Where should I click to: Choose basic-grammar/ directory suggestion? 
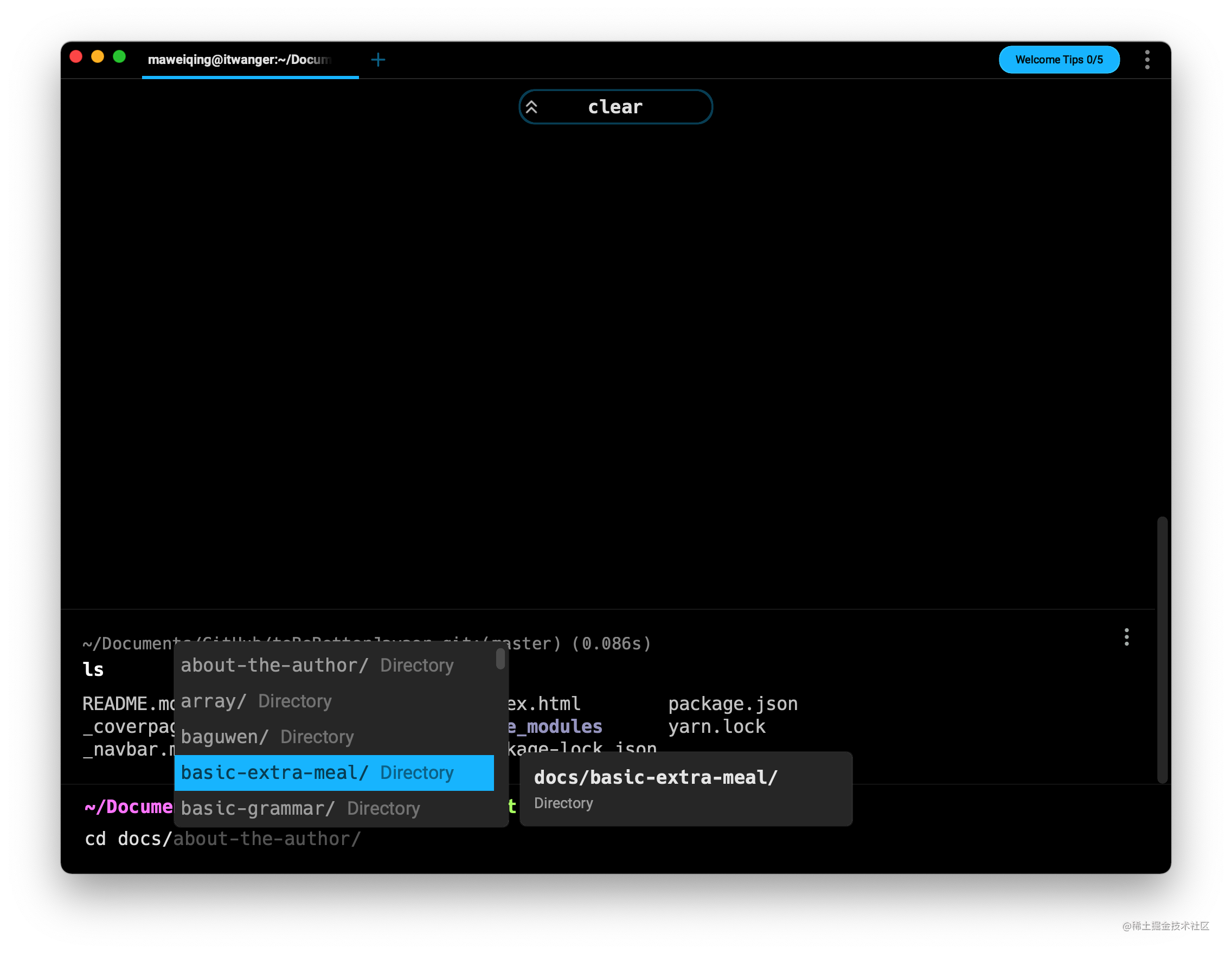click(x=334, y=809)
